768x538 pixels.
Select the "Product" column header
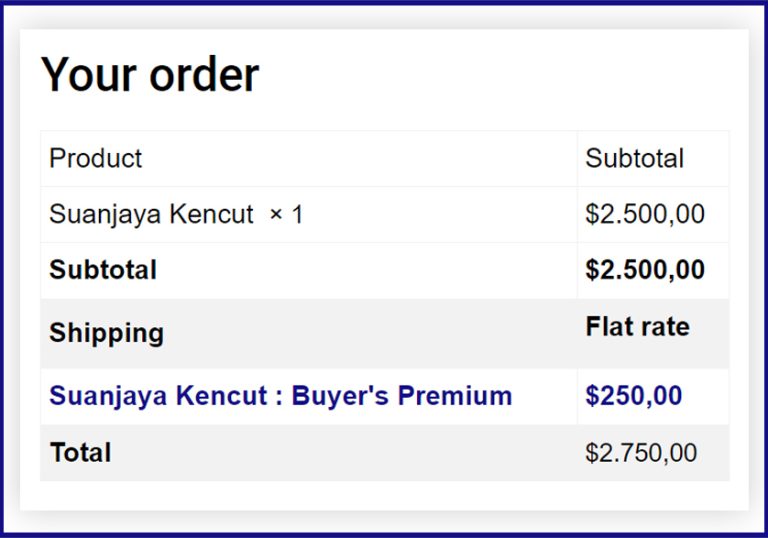pos(95,158)
